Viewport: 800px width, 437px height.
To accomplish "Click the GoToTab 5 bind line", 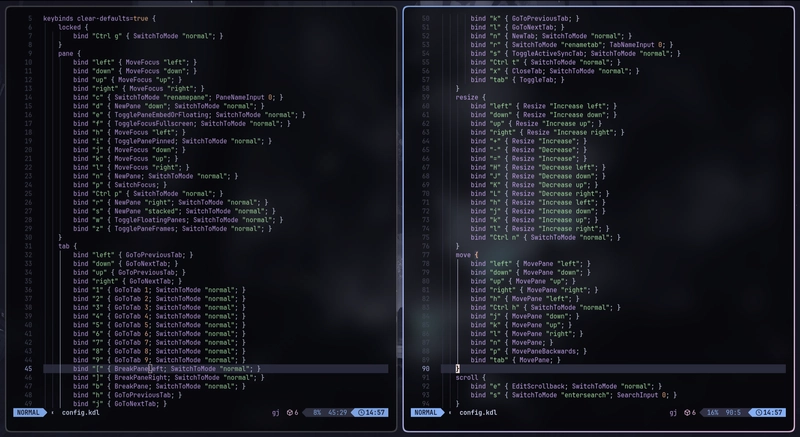I will pyautogui.click(x=159, y=325).
